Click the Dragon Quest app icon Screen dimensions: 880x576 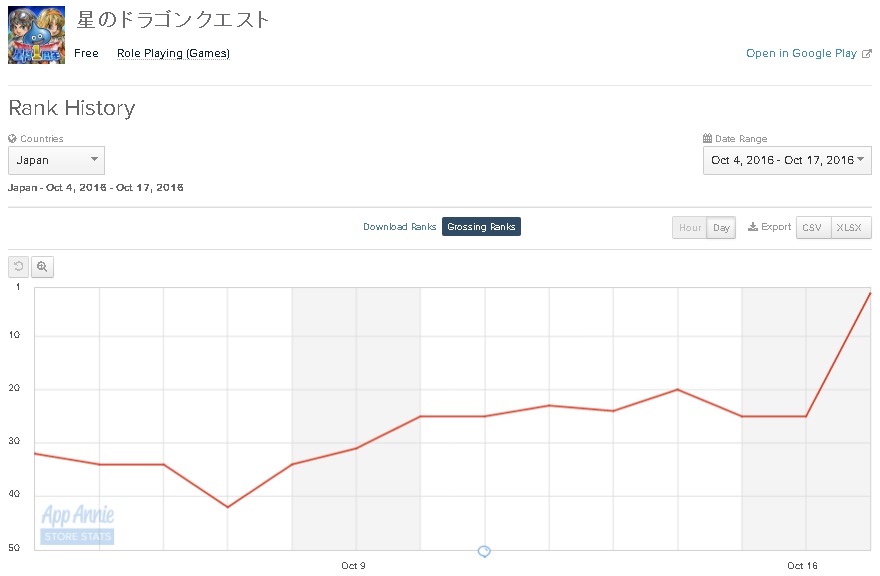[x=36, y=35]
